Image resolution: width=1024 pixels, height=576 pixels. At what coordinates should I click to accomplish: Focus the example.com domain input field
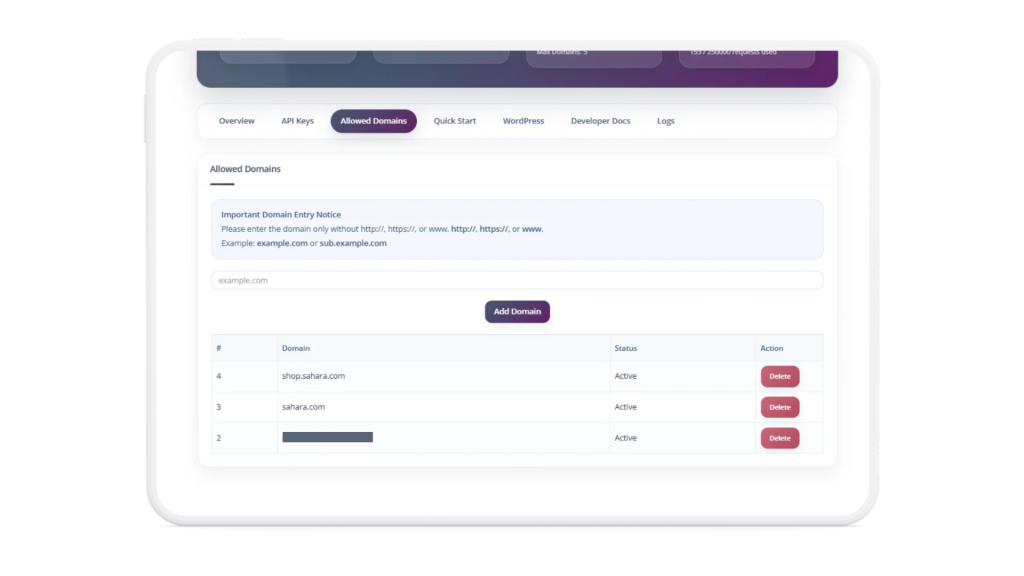point(517,280)
